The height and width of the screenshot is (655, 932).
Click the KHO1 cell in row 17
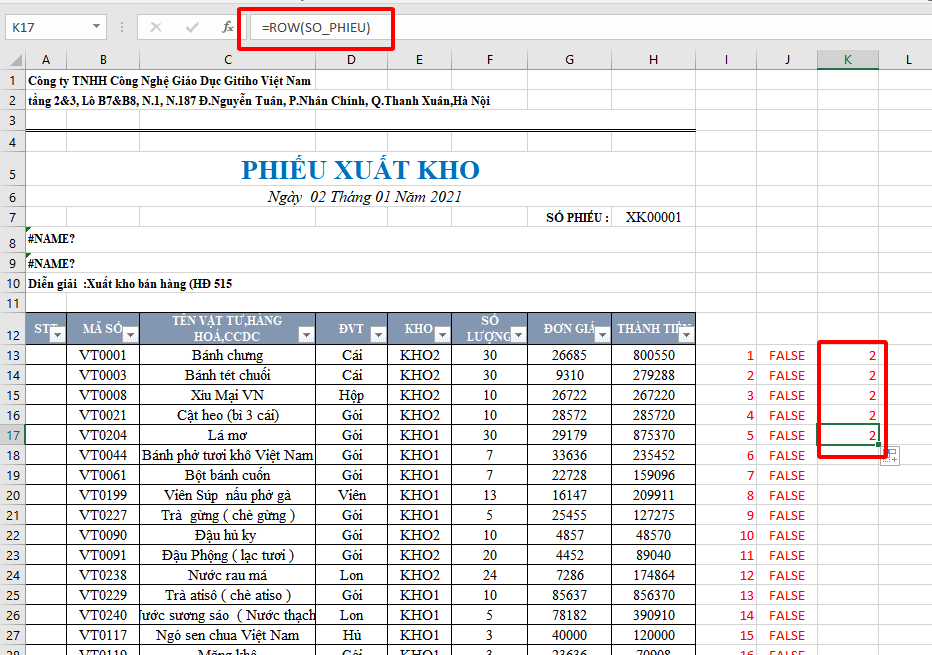point(420,436)
